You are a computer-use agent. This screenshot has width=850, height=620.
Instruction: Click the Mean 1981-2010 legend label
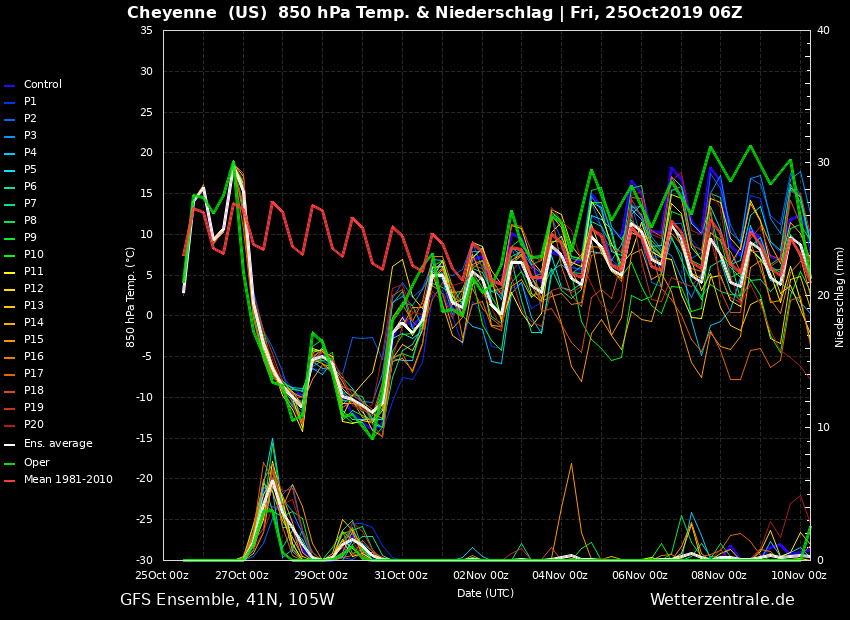pyautogui.click(x=68, y=480)
